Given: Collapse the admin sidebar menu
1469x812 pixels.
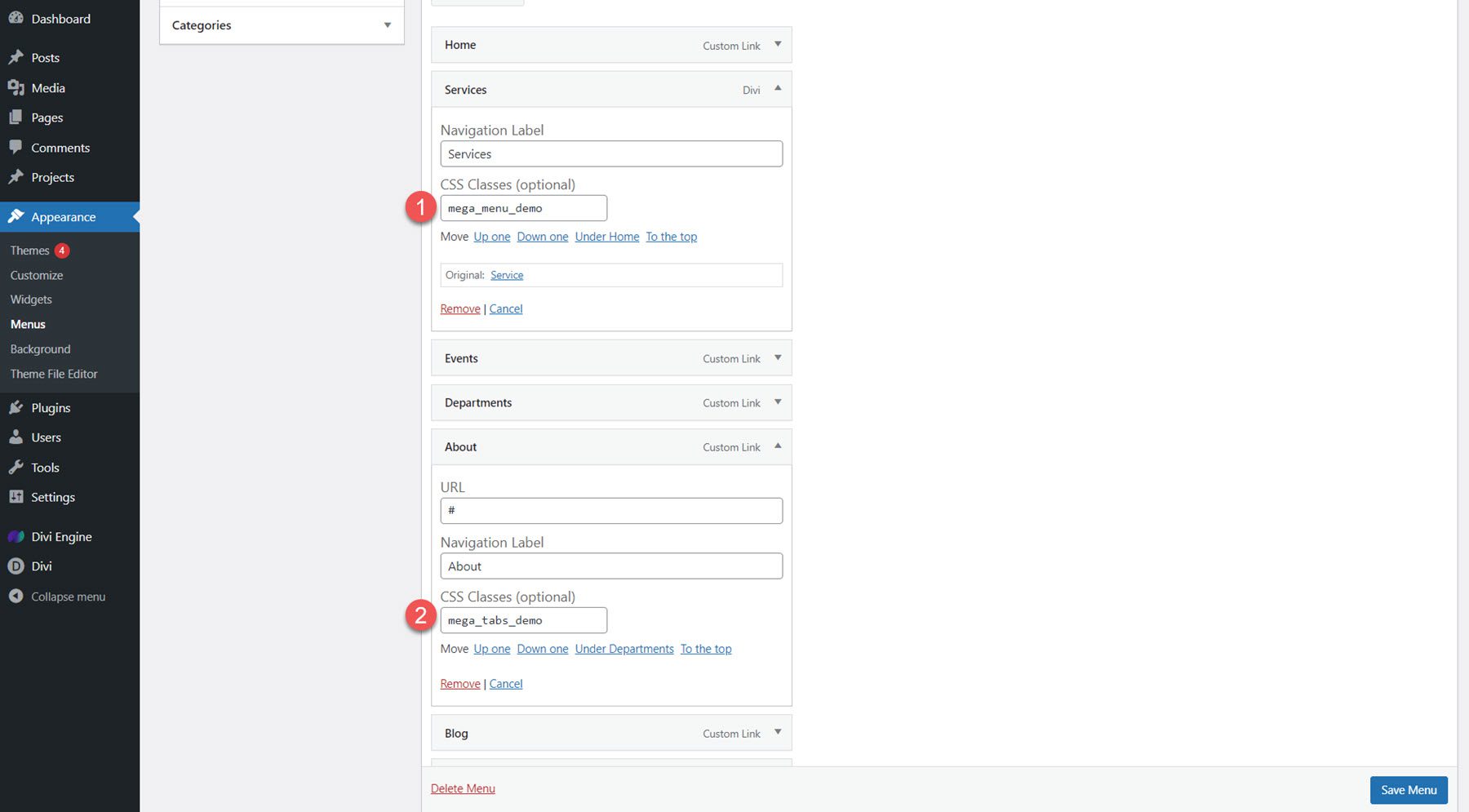Looking at the screenshot, I should (16, 596).
